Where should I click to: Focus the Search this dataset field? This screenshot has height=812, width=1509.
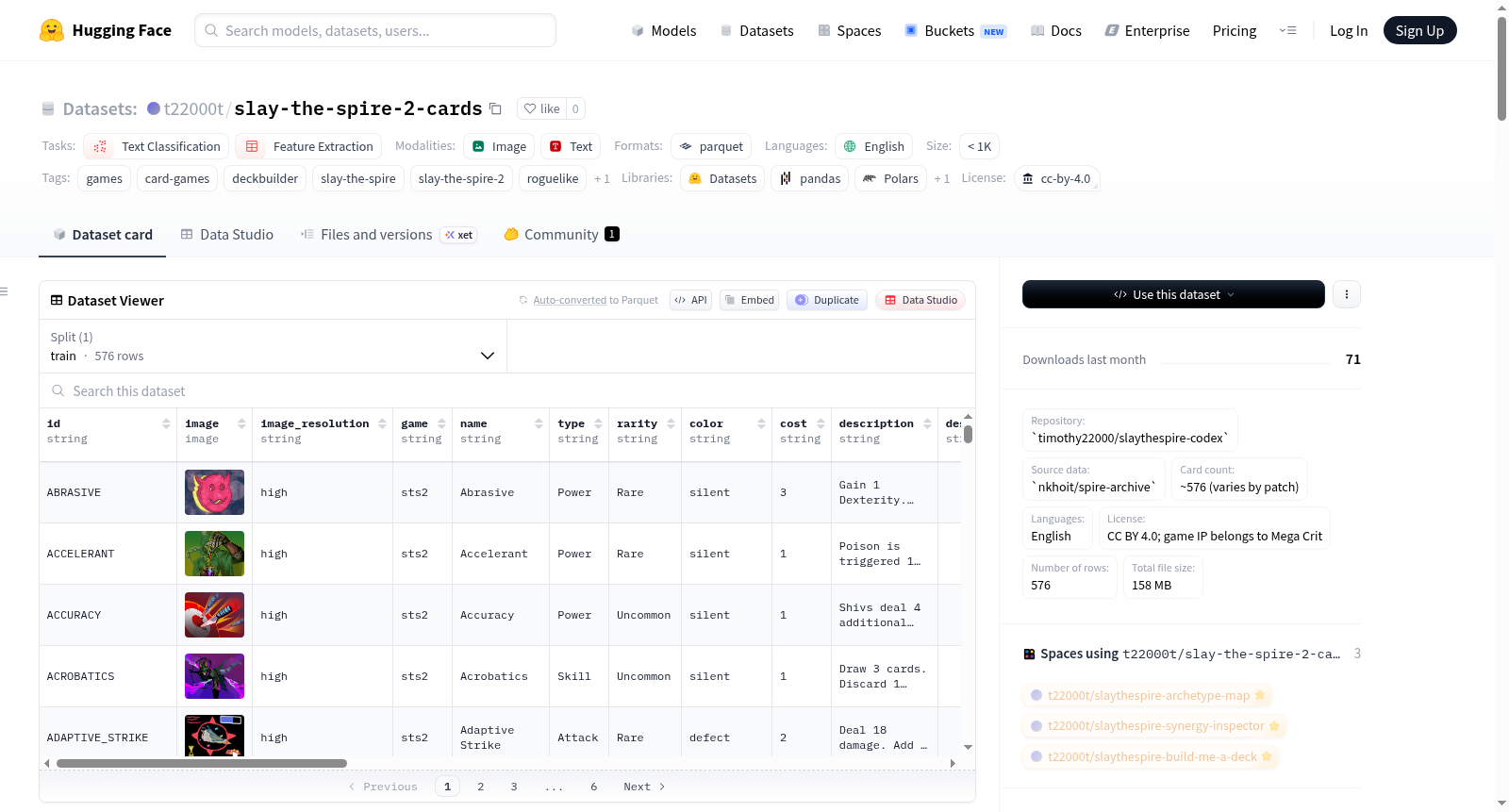(507, 391)
